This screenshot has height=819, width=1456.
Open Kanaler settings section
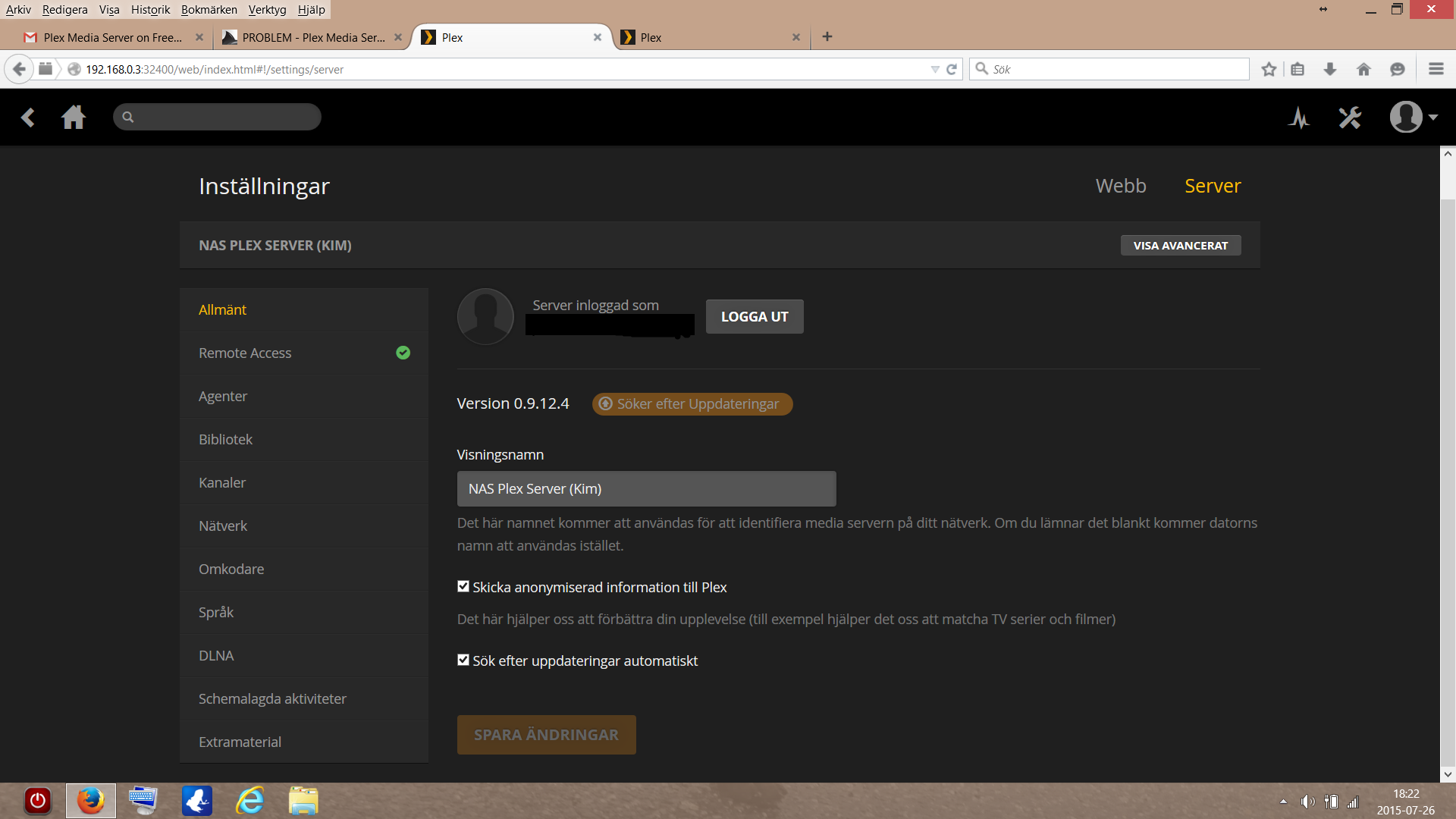[x=304, y=482]
